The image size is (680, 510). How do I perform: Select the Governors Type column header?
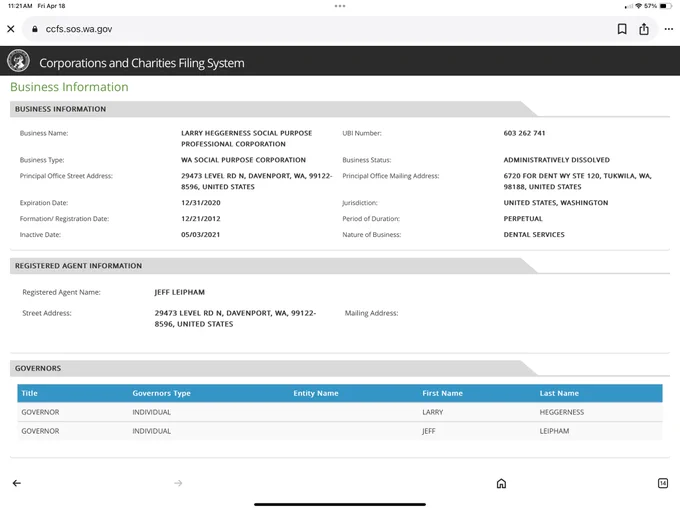click(x=161, y=393)
